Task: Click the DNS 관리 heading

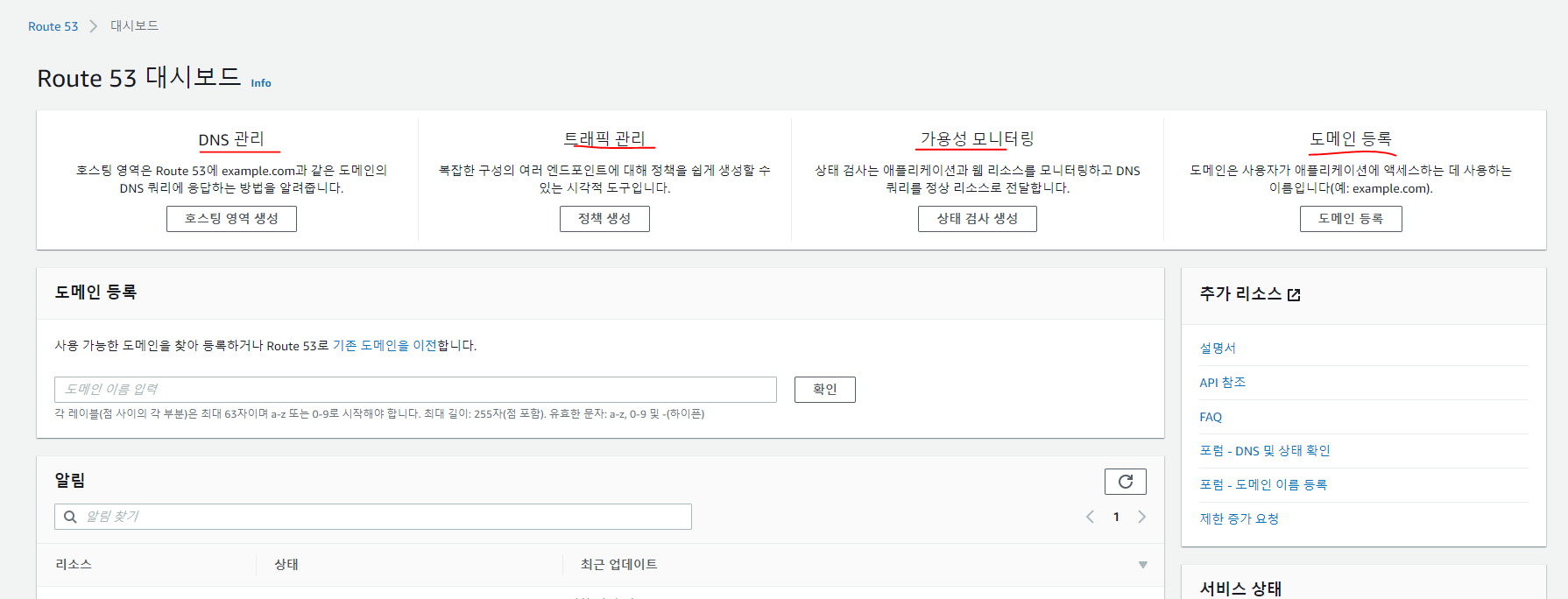Action: coord(231,139)
